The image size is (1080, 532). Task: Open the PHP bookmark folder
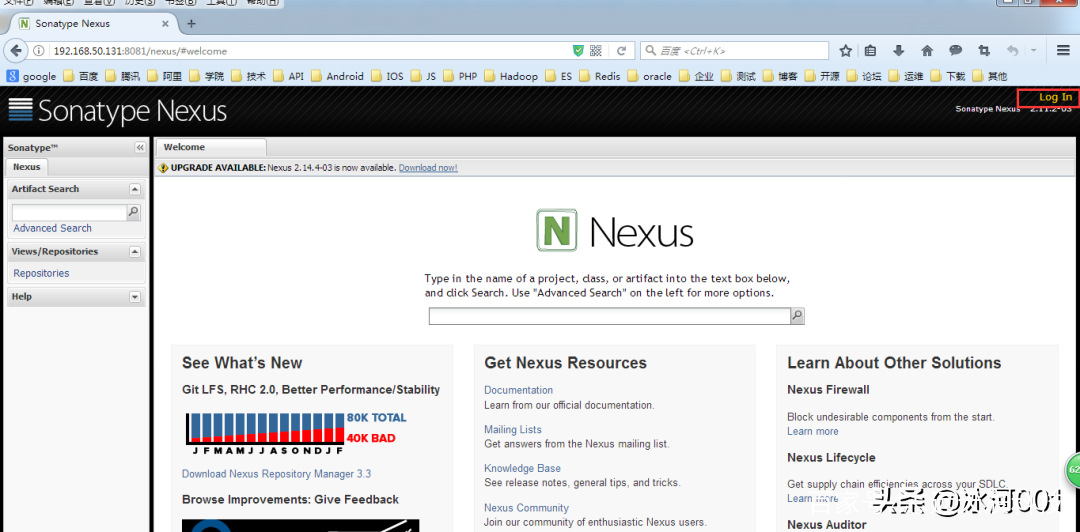[459, 76]
